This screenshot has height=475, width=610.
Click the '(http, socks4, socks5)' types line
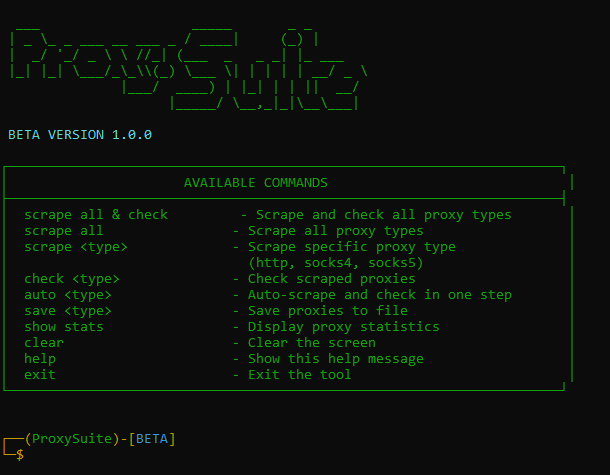click(x=335, y=263)
